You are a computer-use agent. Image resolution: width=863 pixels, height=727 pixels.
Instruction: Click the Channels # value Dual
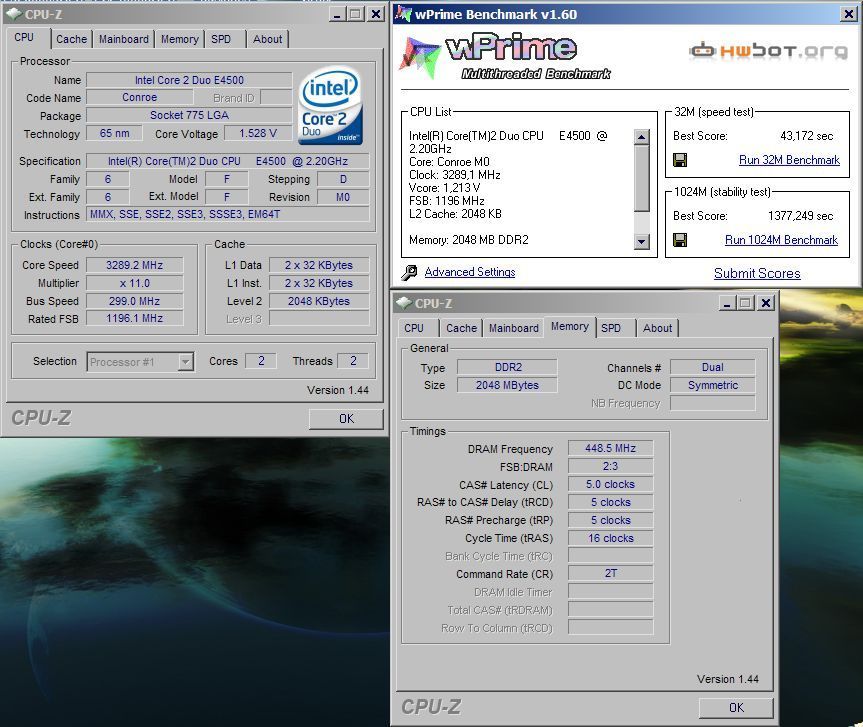(713, 367)
